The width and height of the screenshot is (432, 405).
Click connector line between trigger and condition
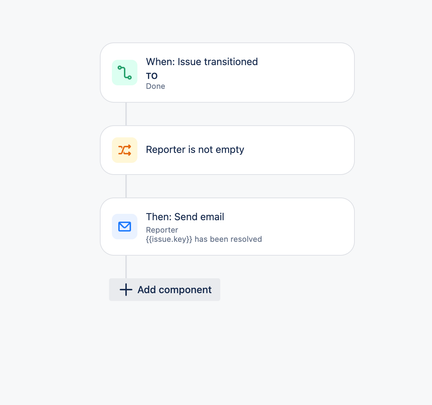126,114
